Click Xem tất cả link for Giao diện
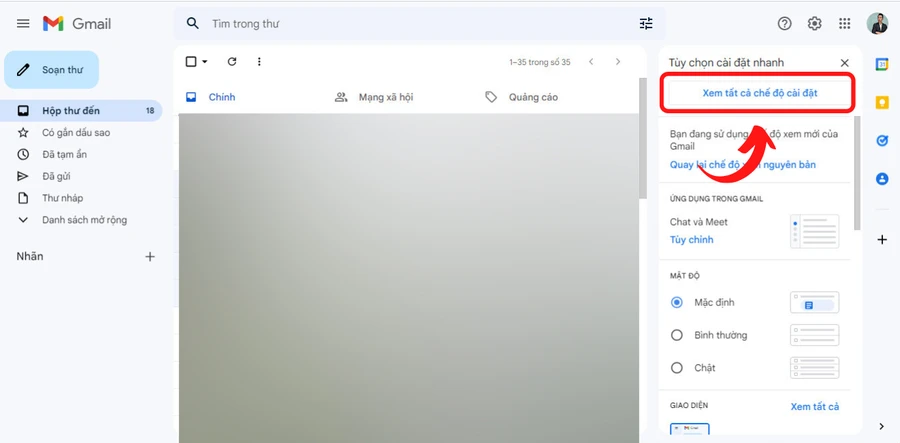 814,407
